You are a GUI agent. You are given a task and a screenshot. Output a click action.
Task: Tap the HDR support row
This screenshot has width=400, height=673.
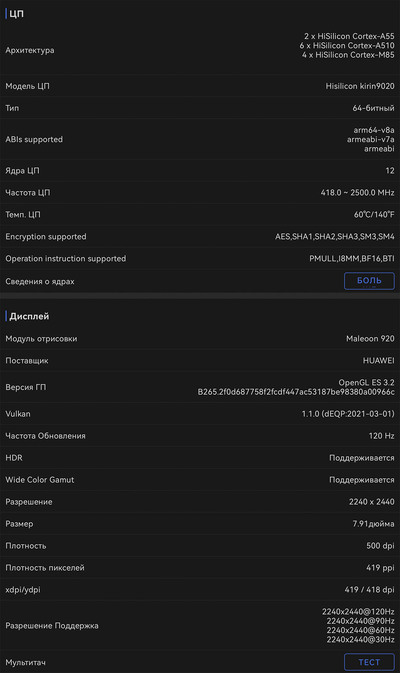tap(200, 458)
